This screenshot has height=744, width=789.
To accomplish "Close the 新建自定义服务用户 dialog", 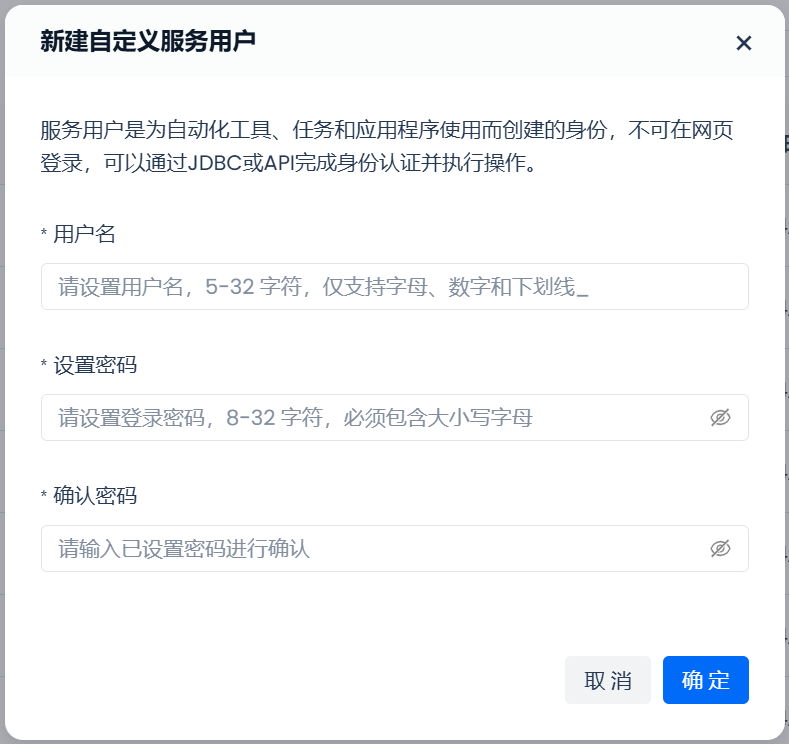I will click(743, 43).
